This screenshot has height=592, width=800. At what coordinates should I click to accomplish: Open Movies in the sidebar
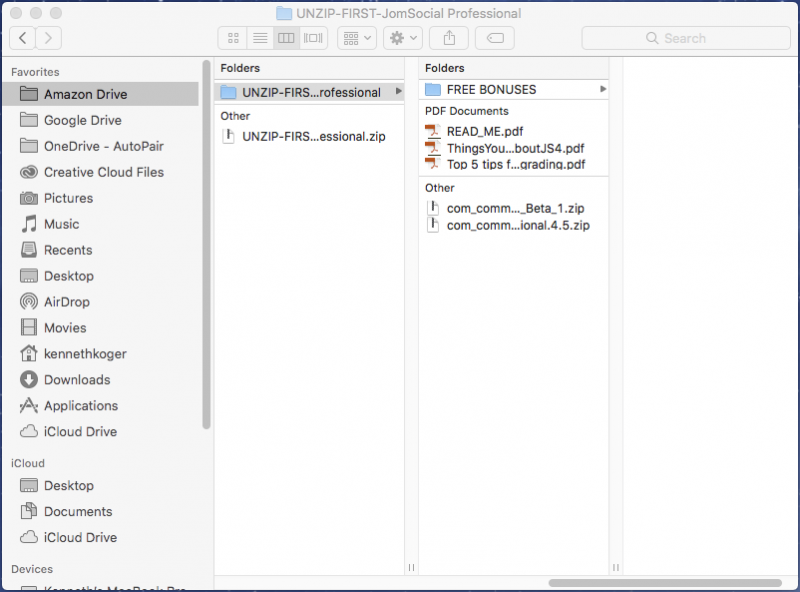pos(101,328)
